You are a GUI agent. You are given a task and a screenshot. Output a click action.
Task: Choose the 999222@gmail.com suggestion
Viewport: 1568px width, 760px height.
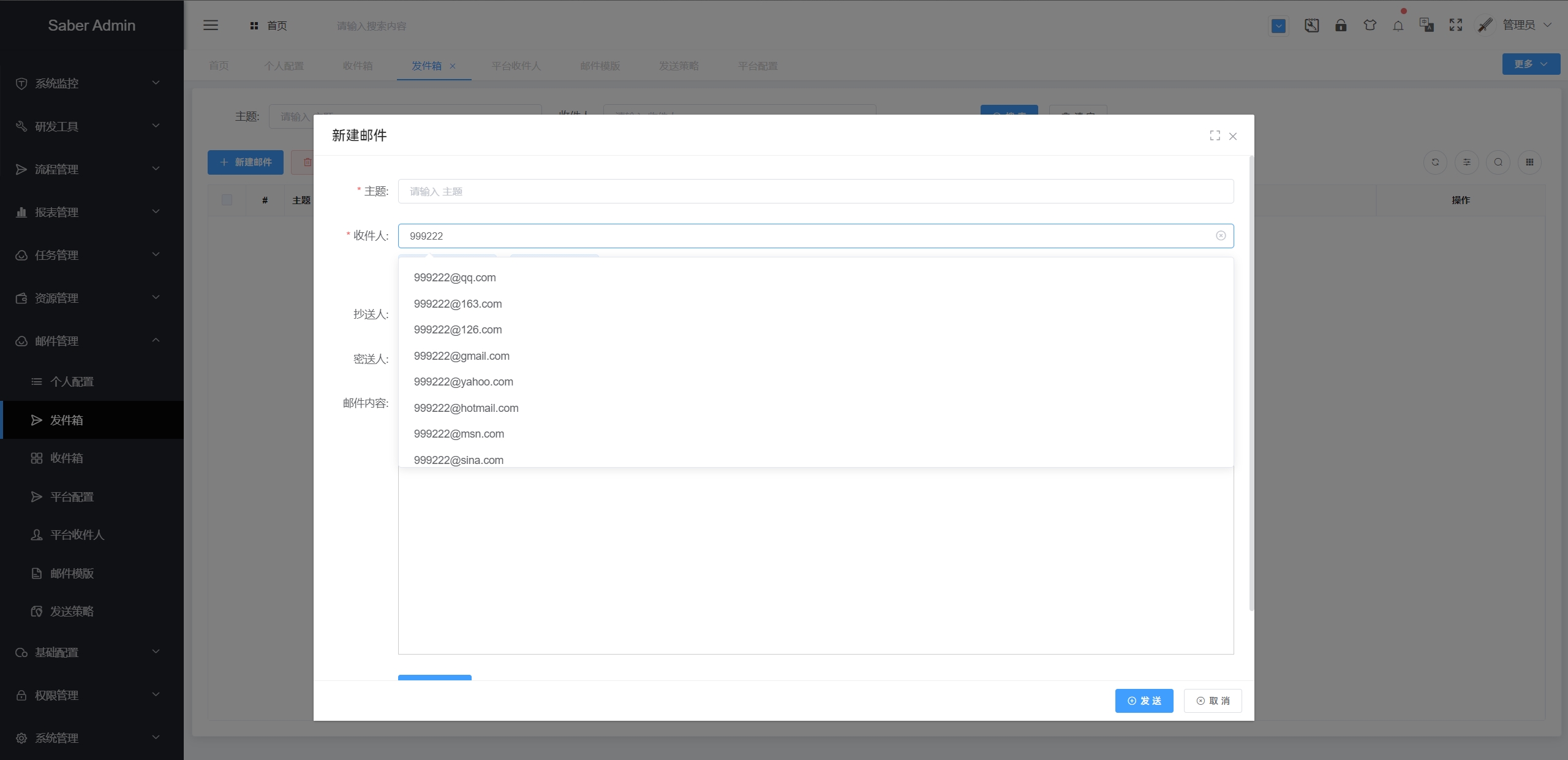coord(816,356)
